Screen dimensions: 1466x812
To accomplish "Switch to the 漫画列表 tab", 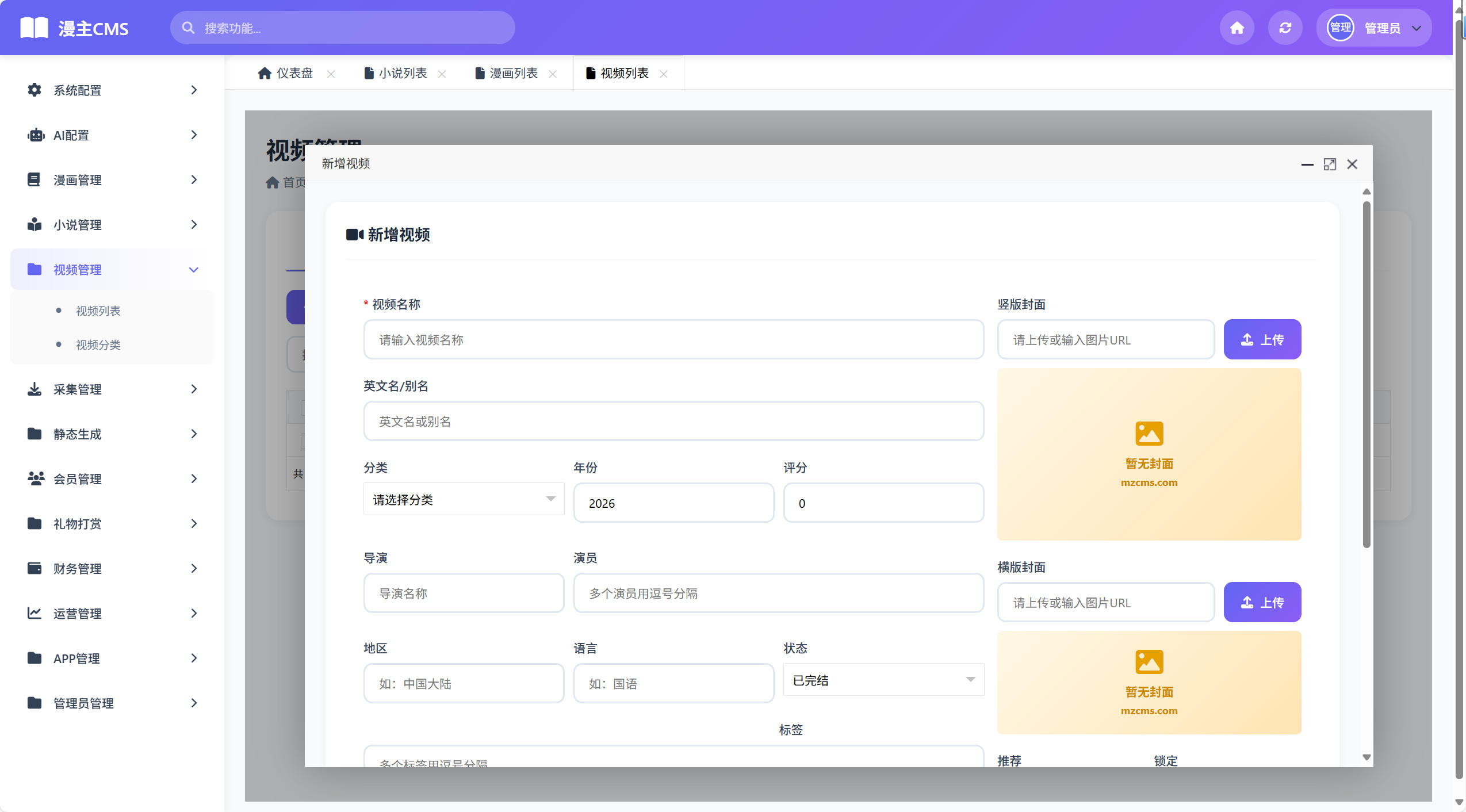I will click(514, 73).
